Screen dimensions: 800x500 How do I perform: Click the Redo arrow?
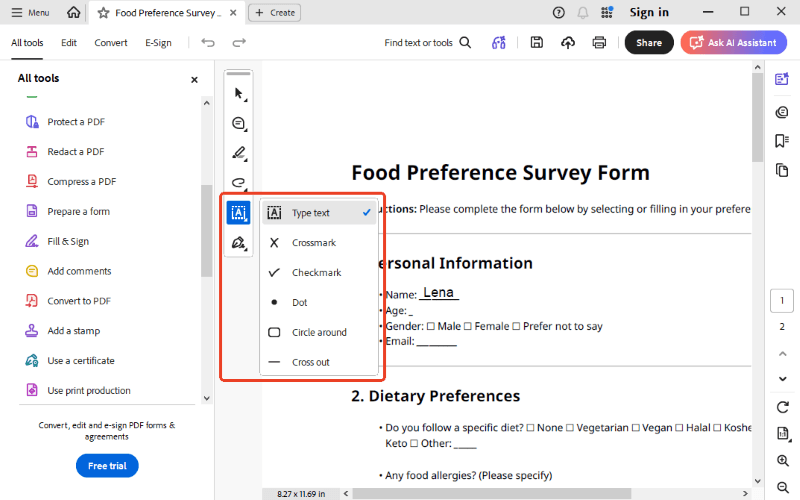point(239,42)
